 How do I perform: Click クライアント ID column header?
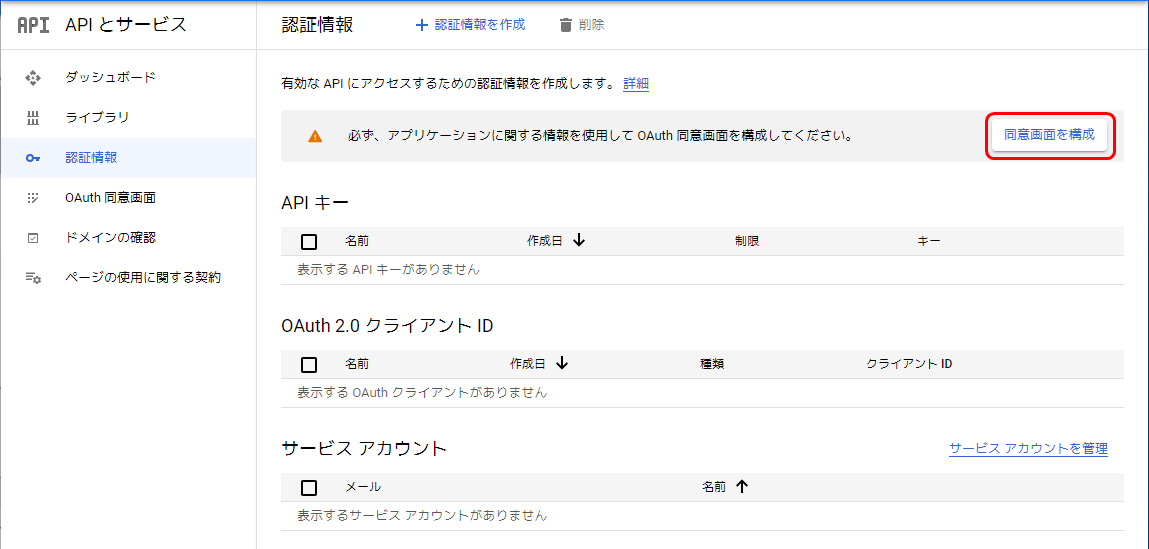pos(909,364)
